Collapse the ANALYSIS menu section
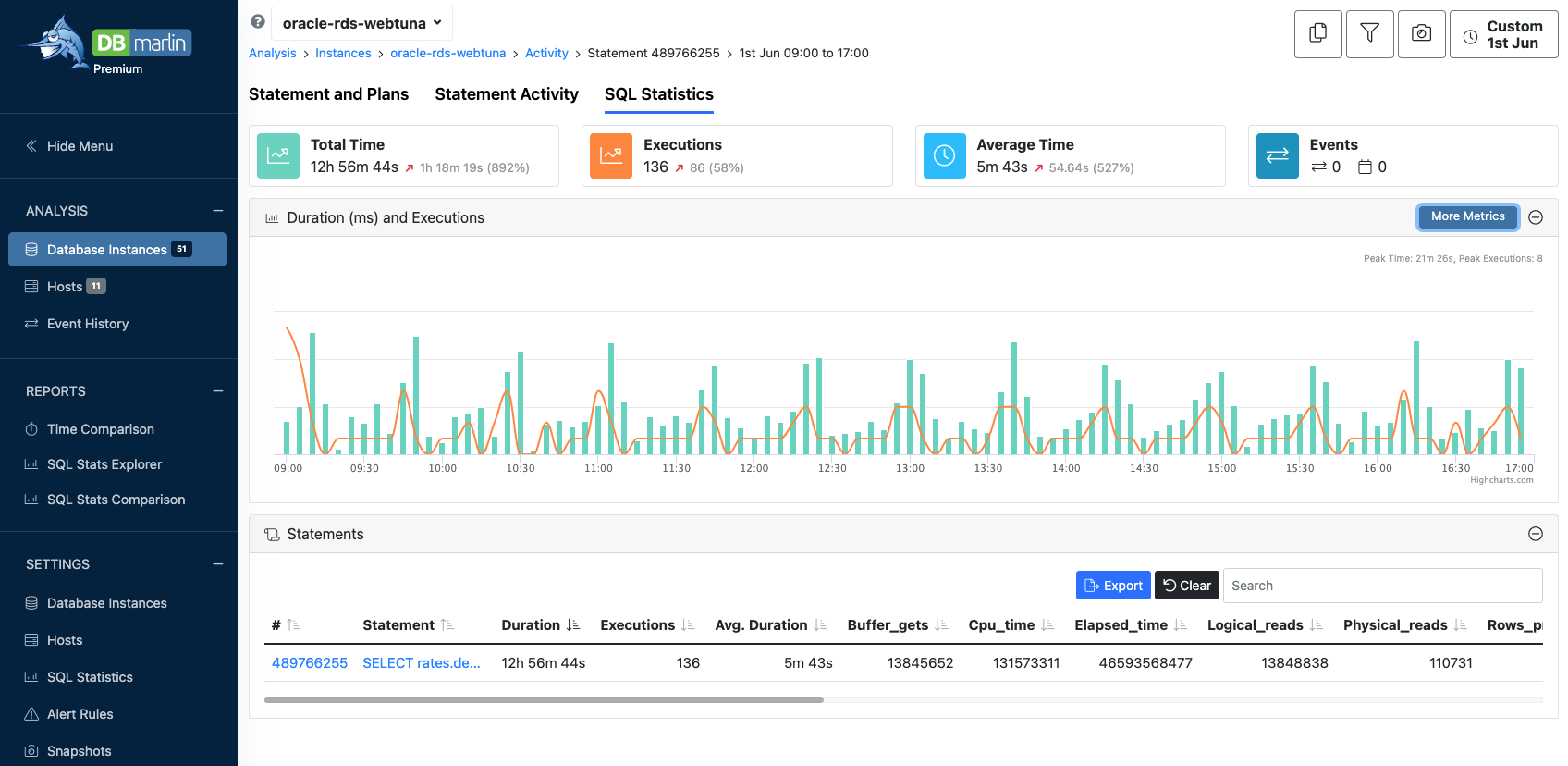The width and height of the screenshot is (1568, 766). [x=218, y=211]
